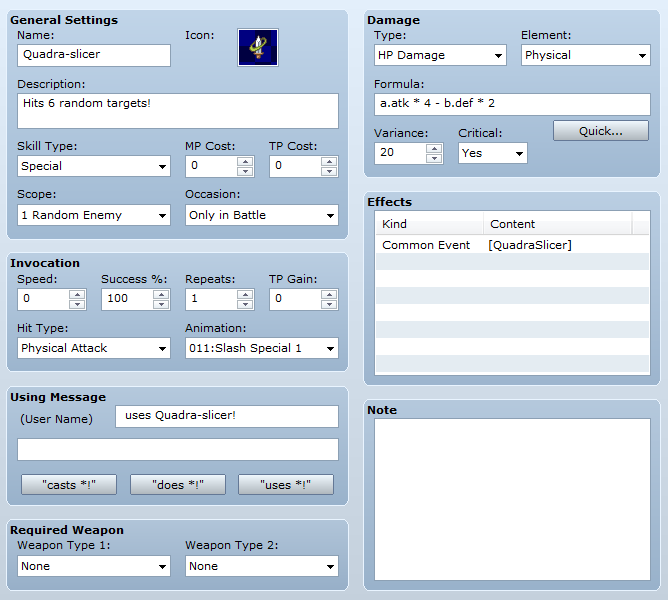Click the Quick... formula button
This screenshot has height=600, width=668.
[x=601, y=131]
